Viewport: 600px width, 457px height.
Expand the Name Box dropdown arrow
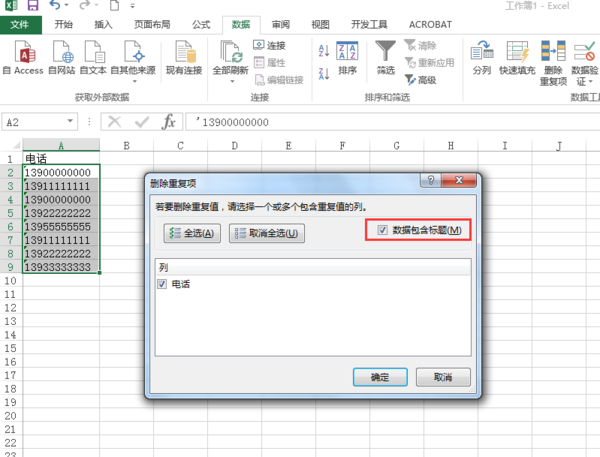coord(70,121)
